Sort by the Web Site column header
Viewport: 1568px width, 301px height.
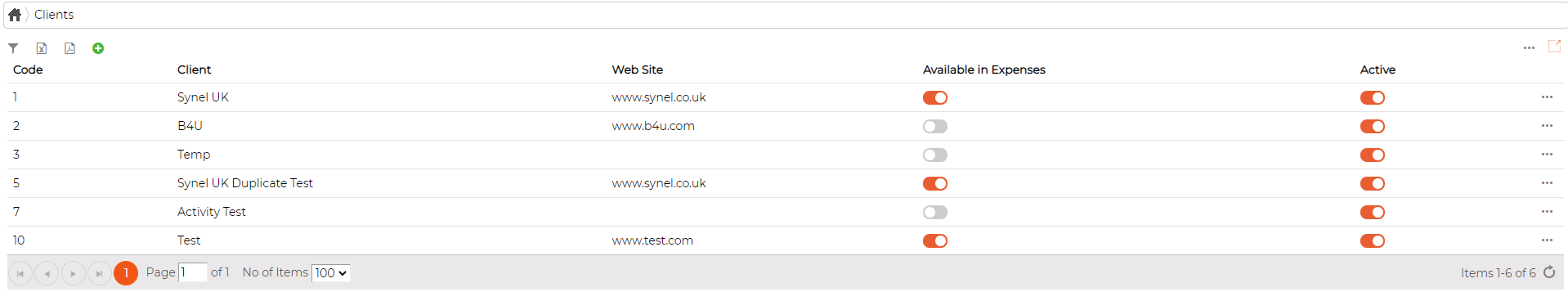click(x=638, y=70)
